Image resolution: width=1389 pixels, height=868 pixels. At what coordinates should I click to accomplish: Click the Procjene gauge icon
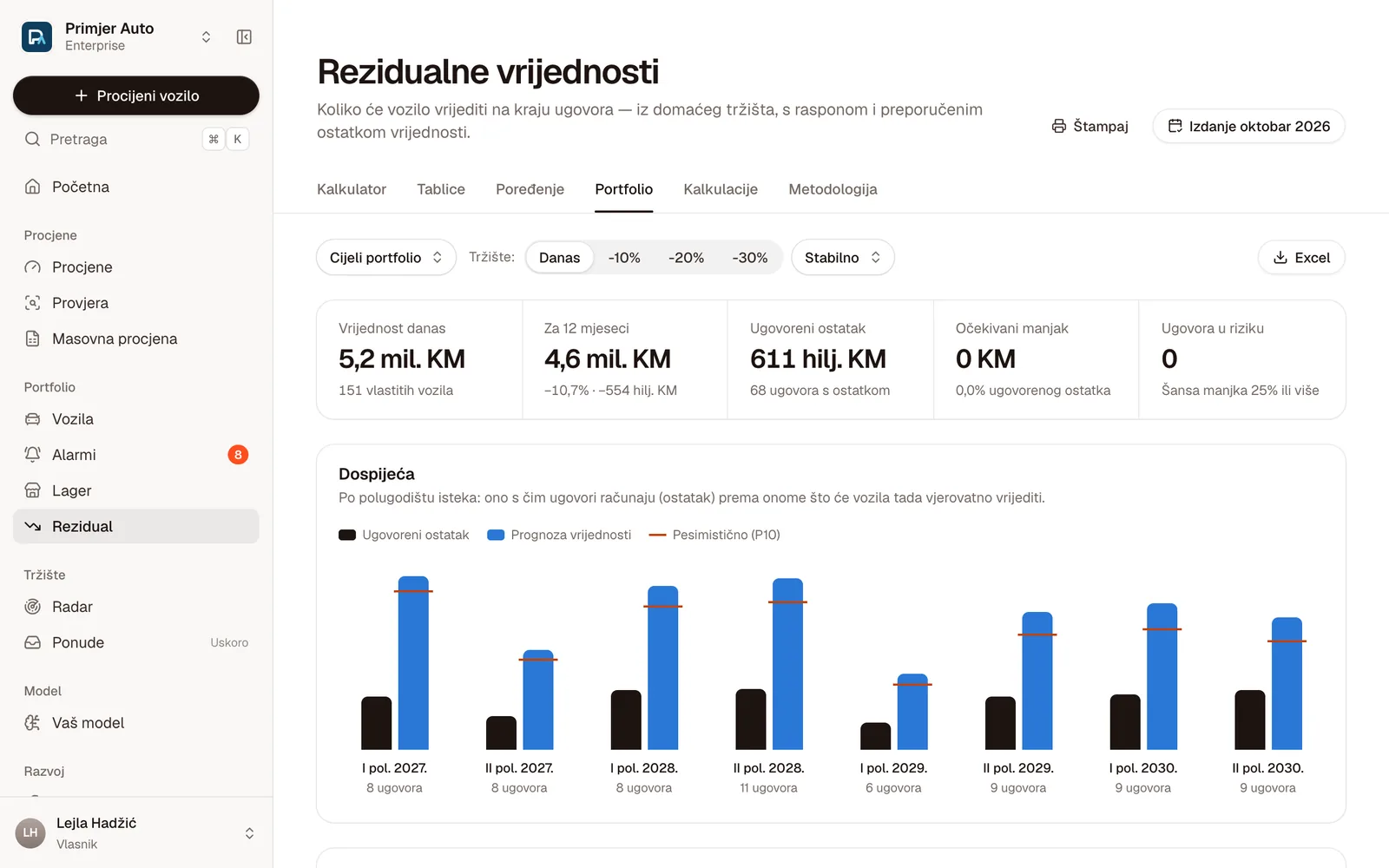coord(32,267)
